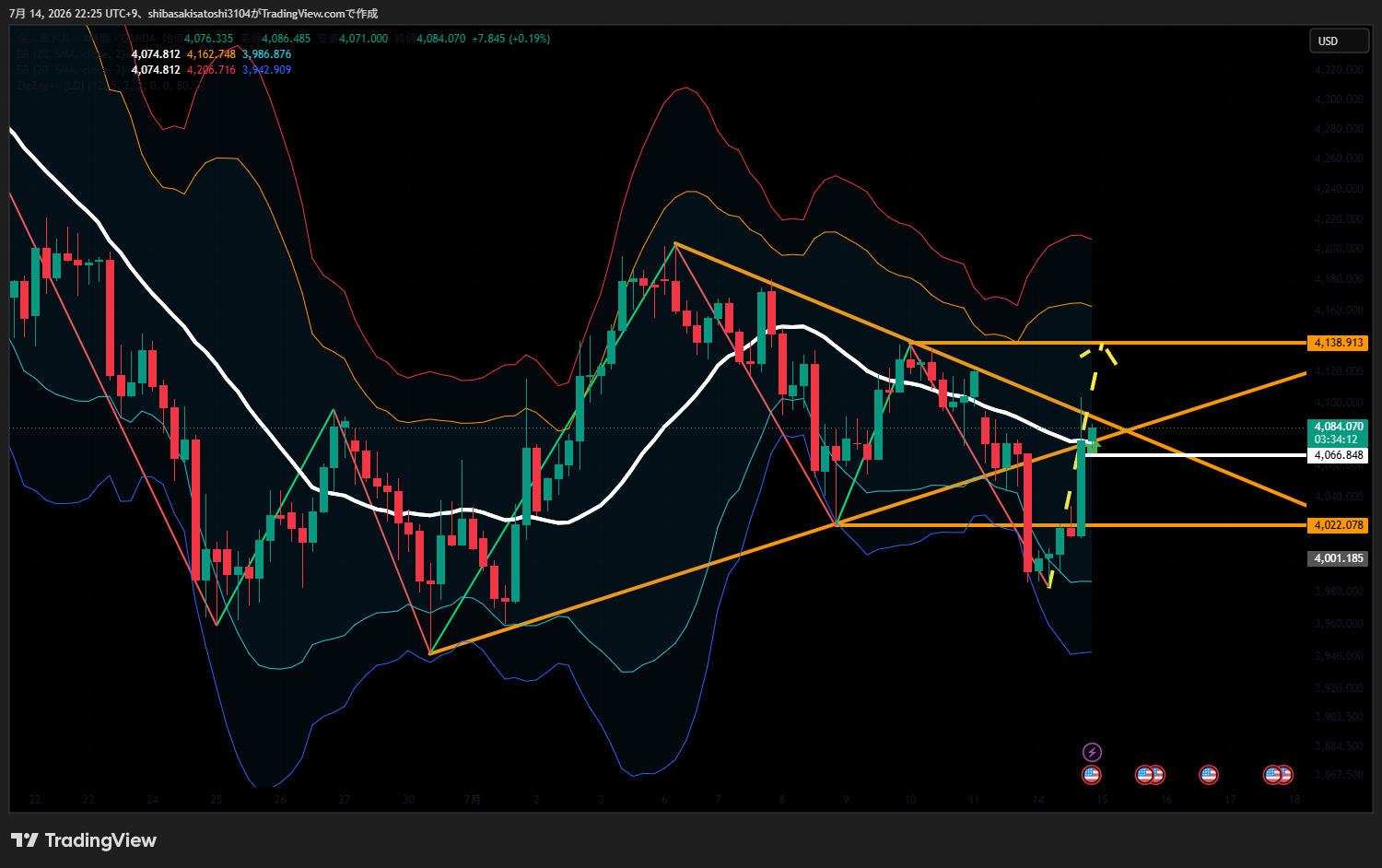Select the BB (20, SMA, close, 2) legend
The image size is (1382, 868).
pos(71,54)
